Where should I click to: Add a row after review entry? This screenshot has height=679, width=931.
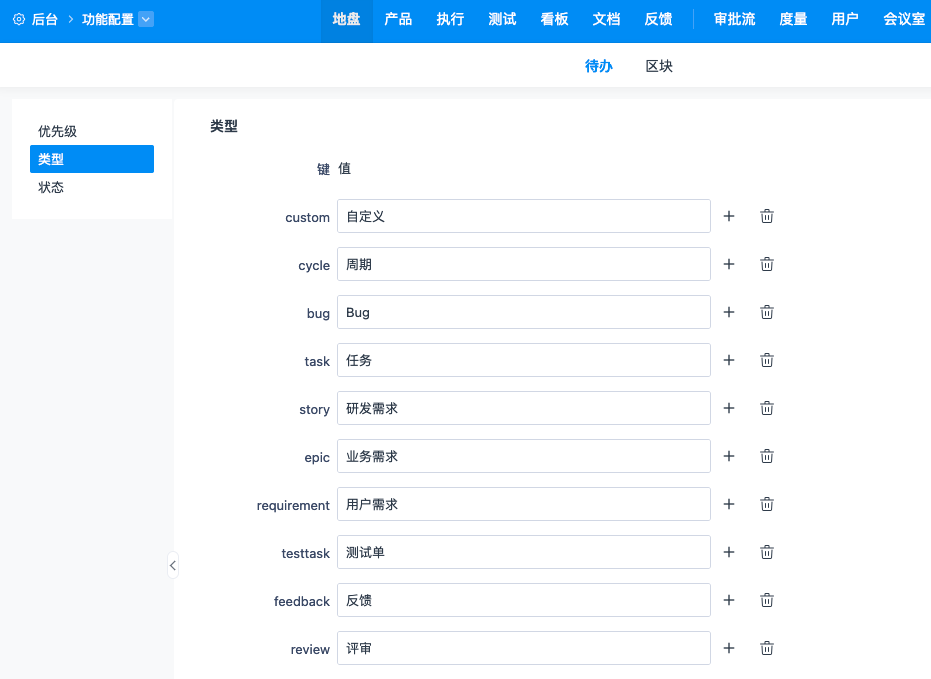729,648
